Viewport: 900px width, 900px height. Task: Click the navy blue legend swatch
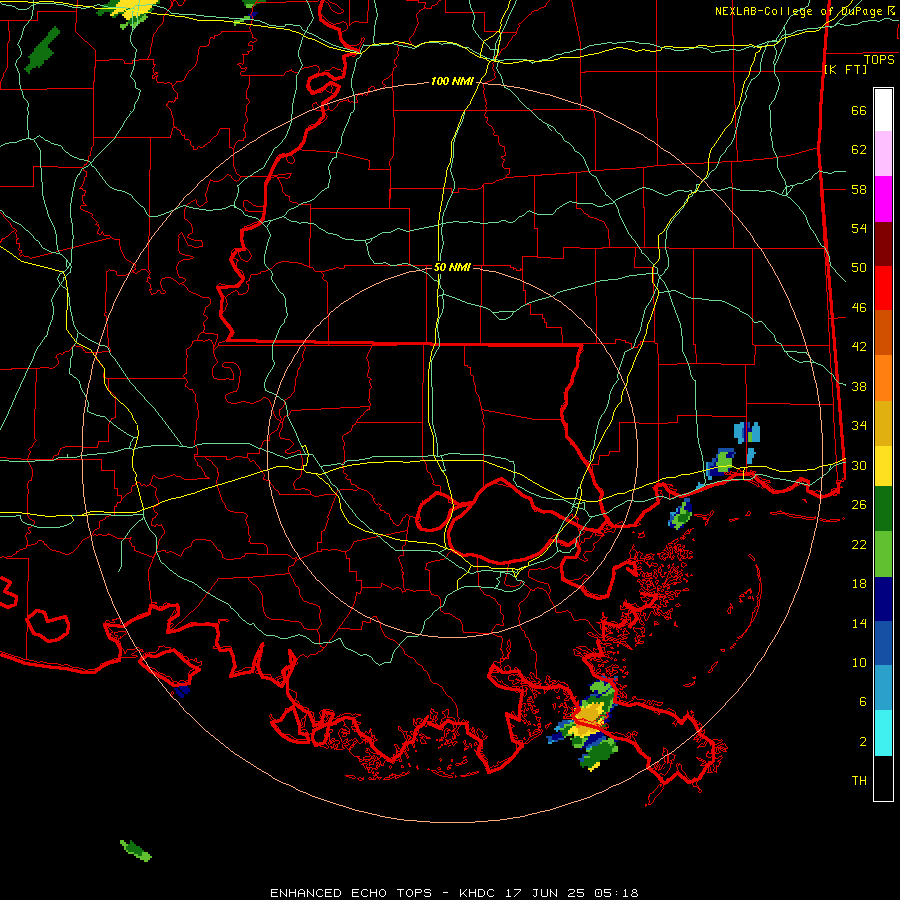coord(883,599)
